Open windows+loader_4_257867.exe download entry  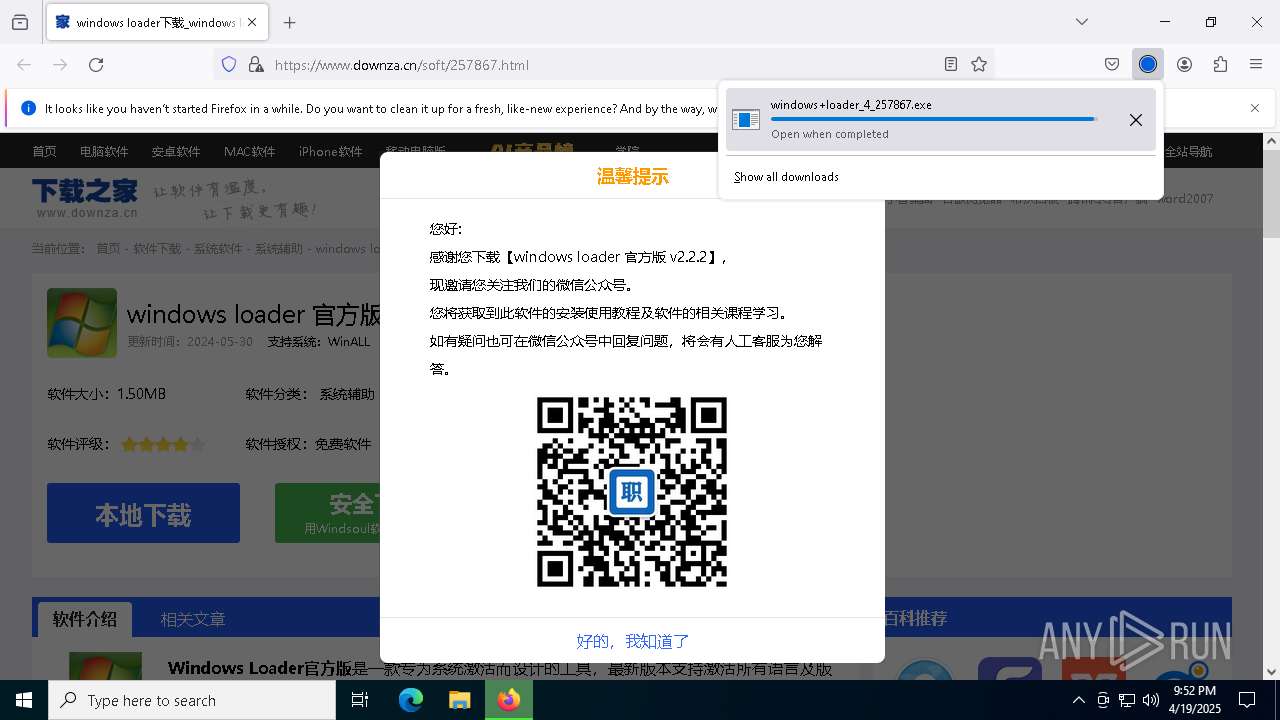coord(941,119)
